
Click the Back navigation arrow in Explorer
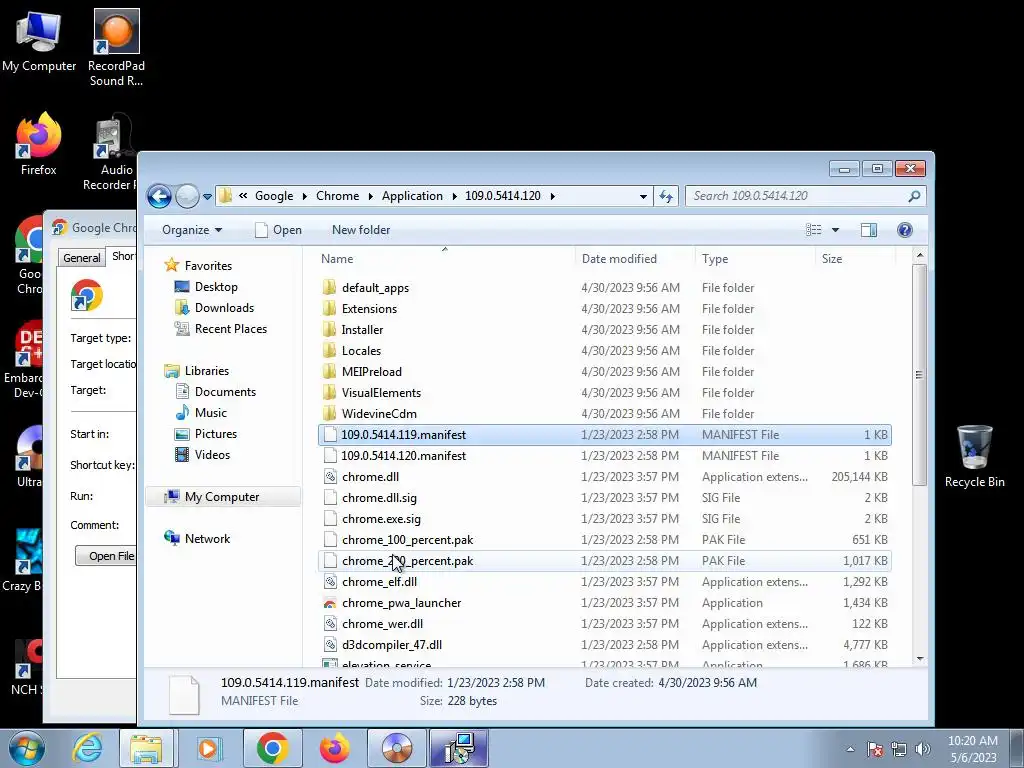coord(159,196)
